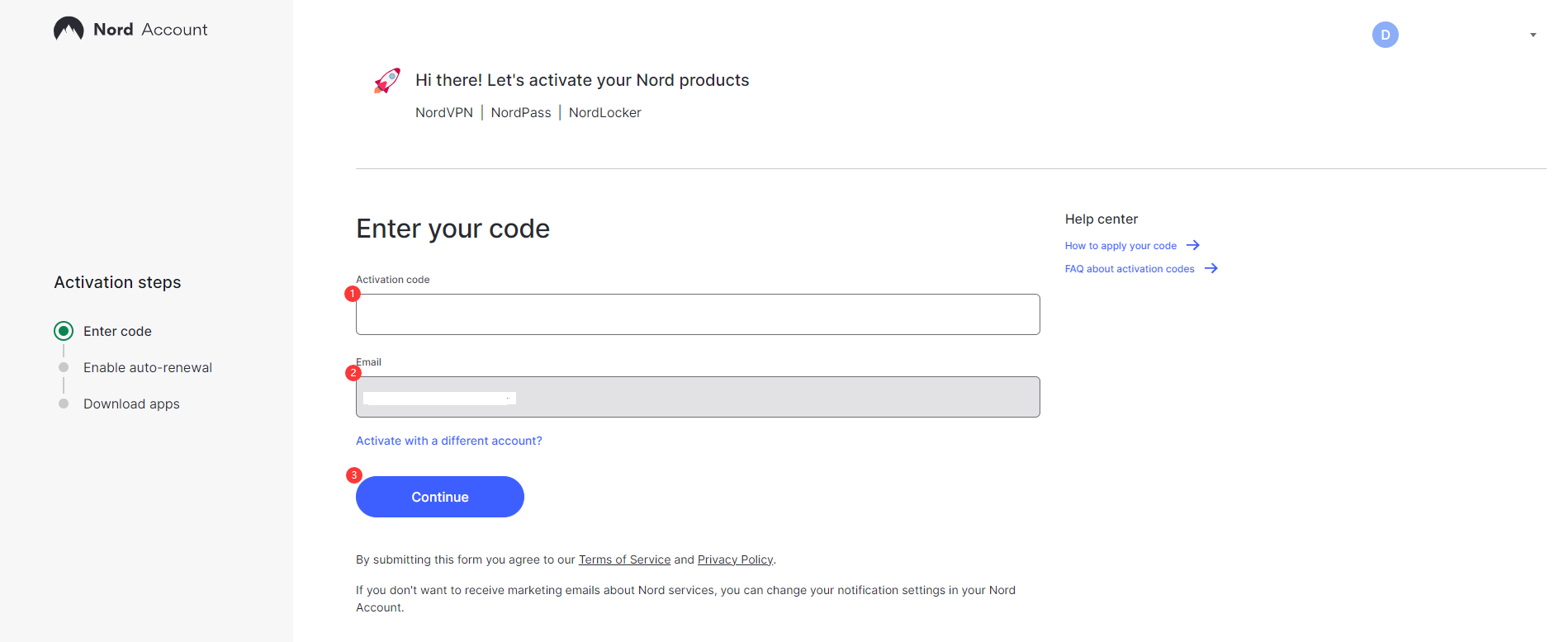Click the red number 1 marker badge
Image resolution: width=1568 pixels, height=642 pixels.
tap(353, 294)
